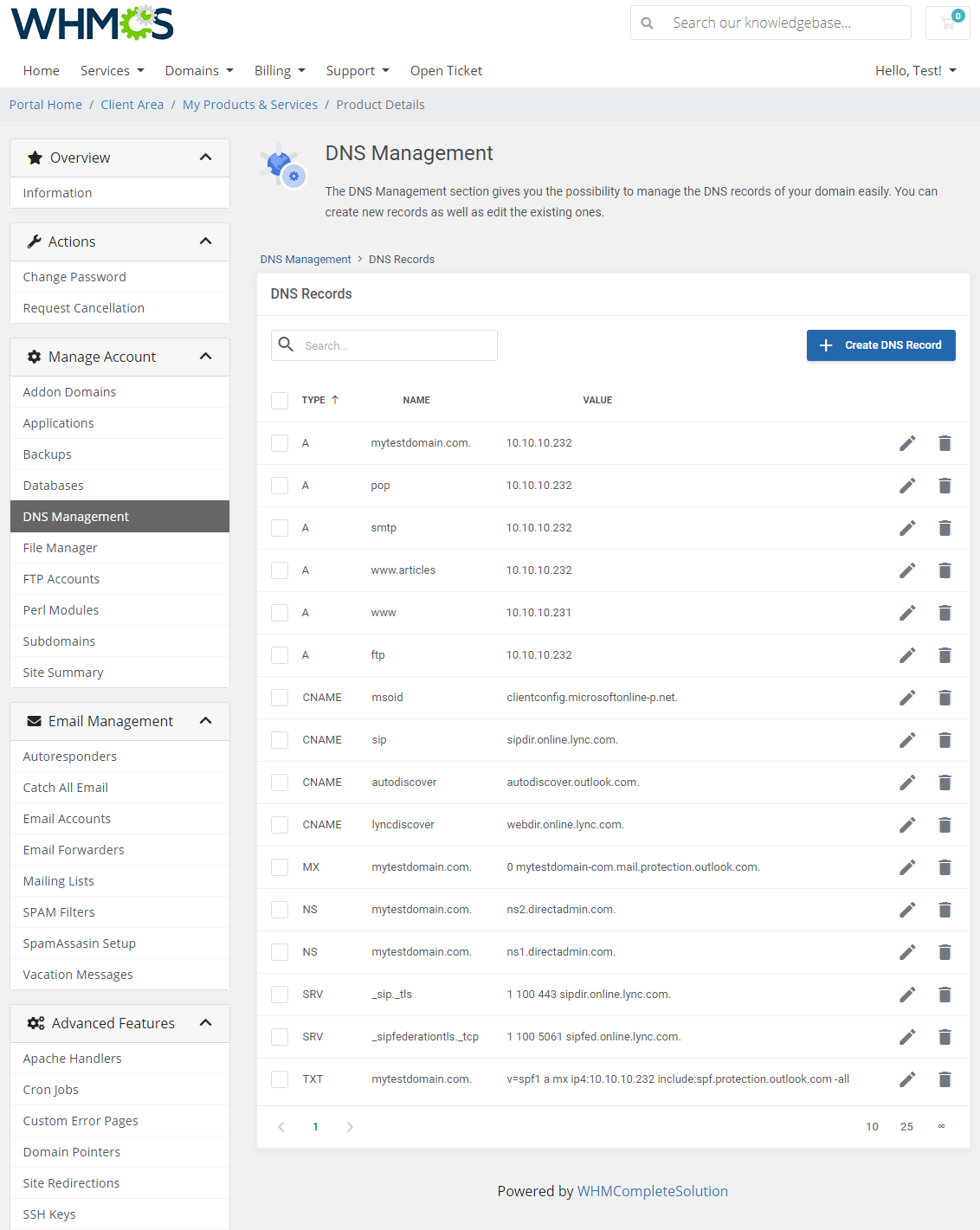
Task: Collapse the Manage Account section
Action: pos(206,356)
